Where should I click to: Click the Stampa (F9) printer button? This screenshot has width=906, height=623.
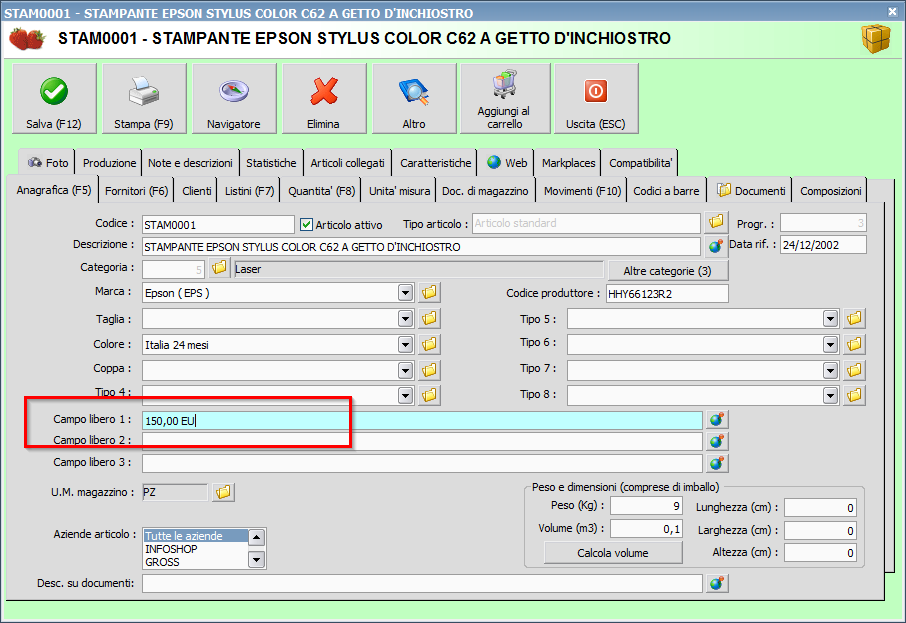[x=144, y=99]
